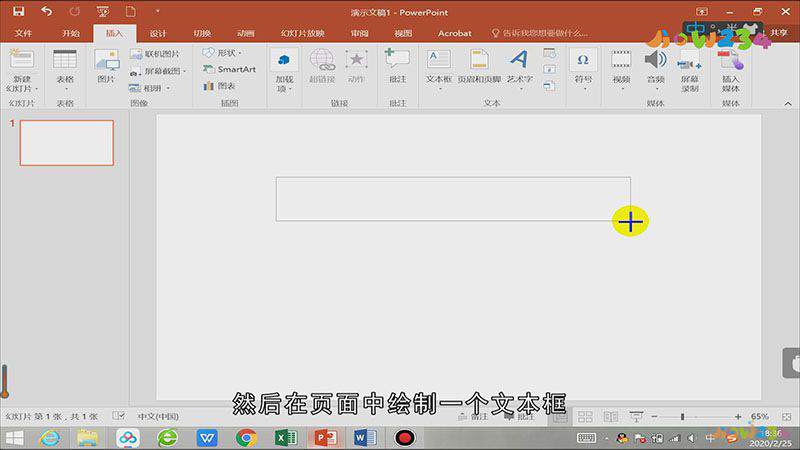Open file explorer folder from taskbar

tap(88, 438)
